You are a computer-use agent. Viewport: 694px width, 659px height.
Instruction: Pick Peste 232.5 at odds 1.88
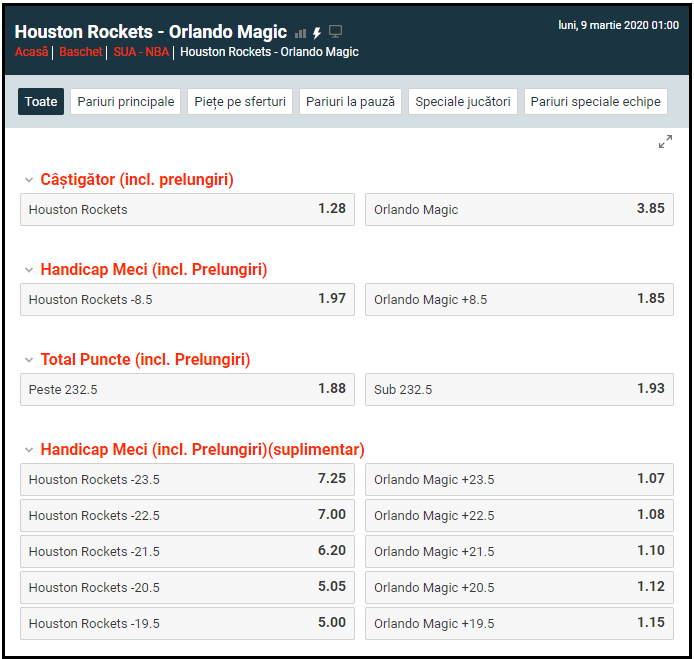coord(187,389)
